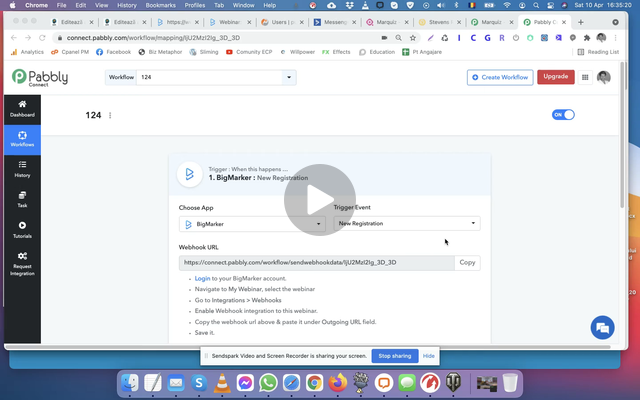Open the Biz Metaphor bookmark
Screen dimensions: 640x400
[160, 52]
